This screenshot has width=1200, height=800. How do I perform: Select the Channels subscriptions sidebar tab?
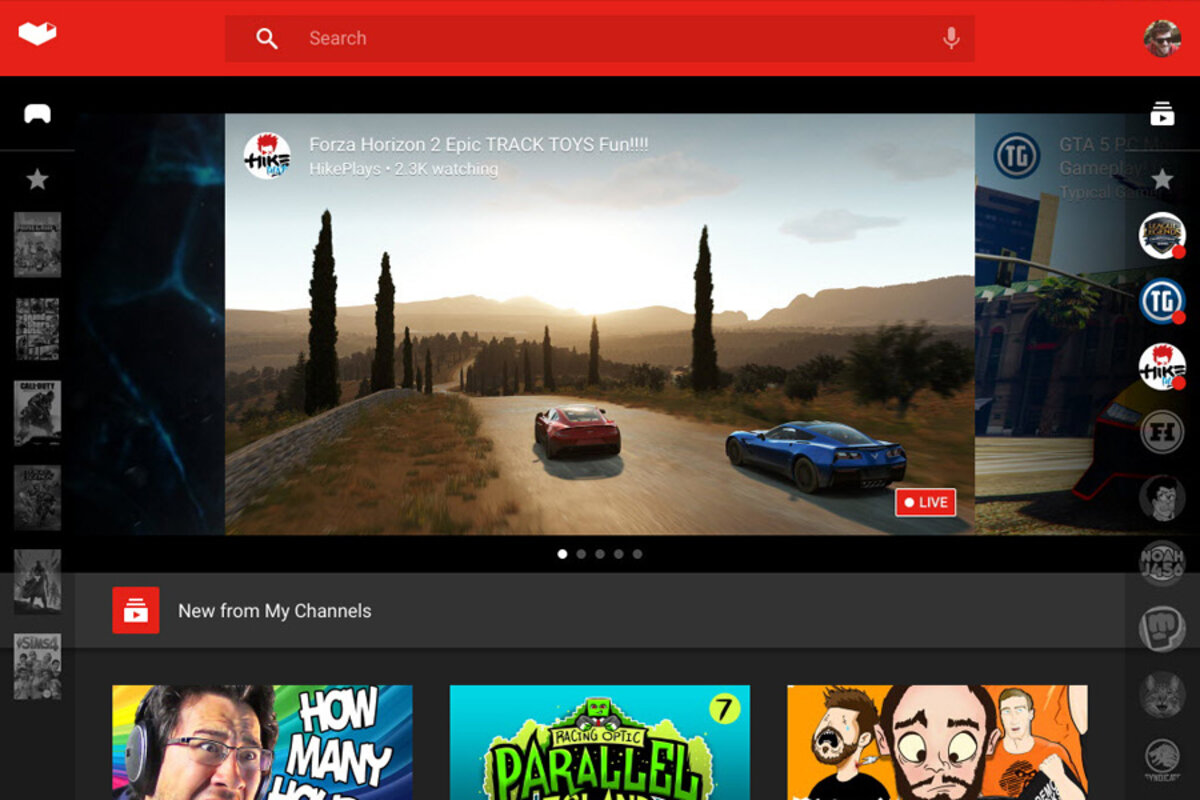click(x=1162, y=113)
